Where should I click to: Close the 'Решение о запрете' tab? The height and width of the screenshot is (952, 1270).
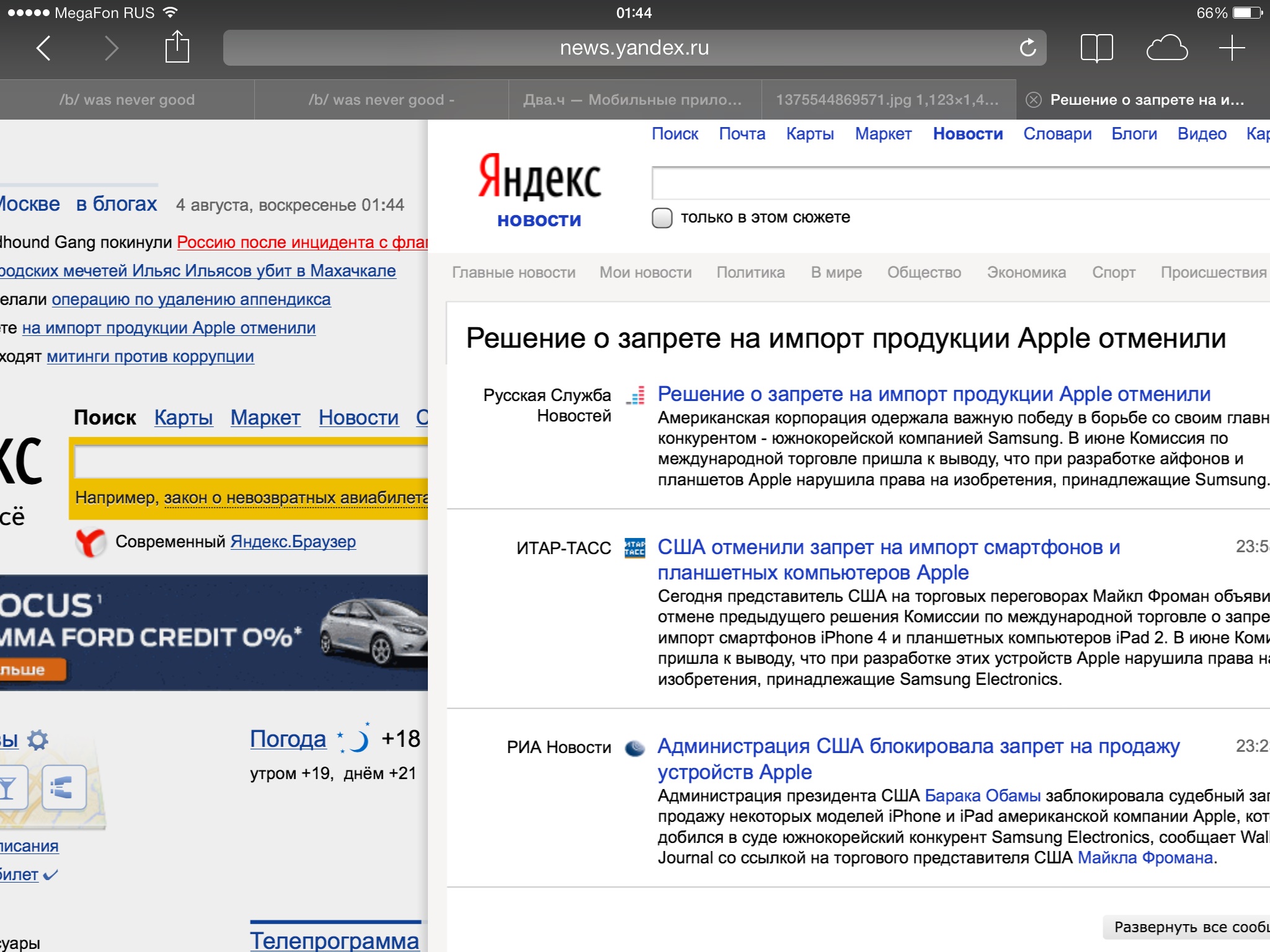(x=1033, y=100)
